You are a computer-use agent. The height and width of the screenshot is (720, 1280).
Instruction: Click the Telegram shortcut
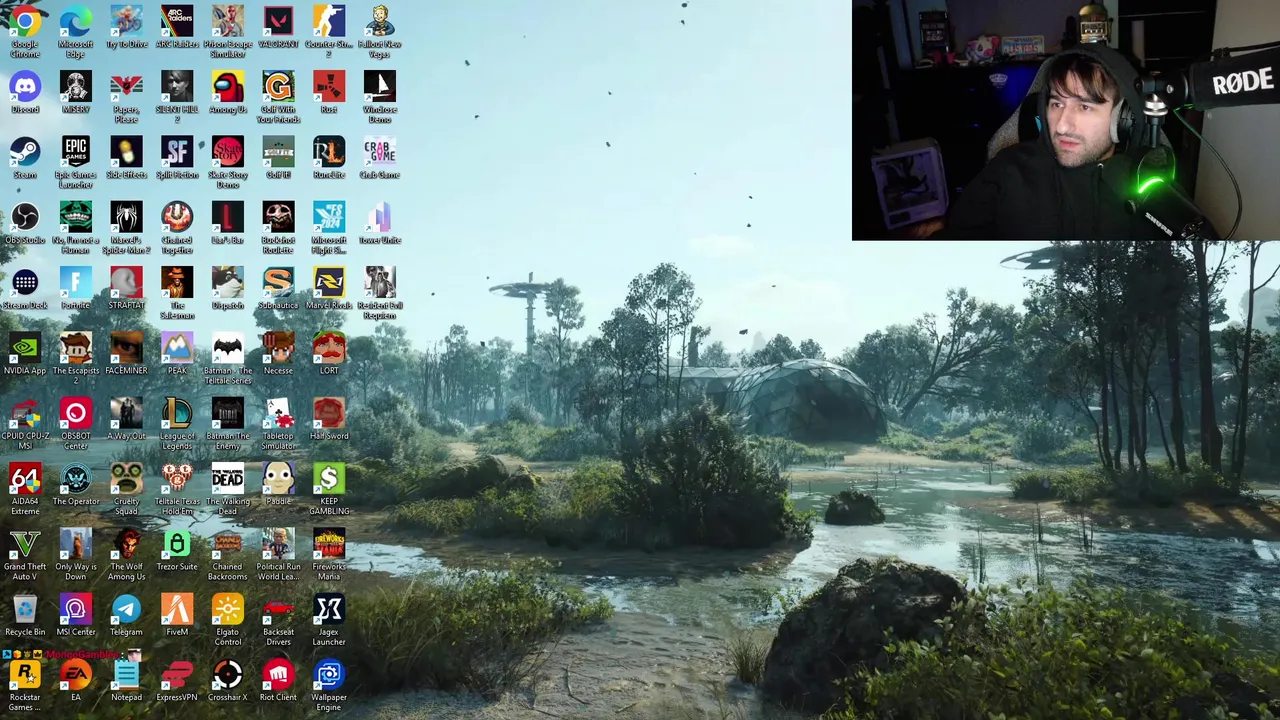coord(126,609)
